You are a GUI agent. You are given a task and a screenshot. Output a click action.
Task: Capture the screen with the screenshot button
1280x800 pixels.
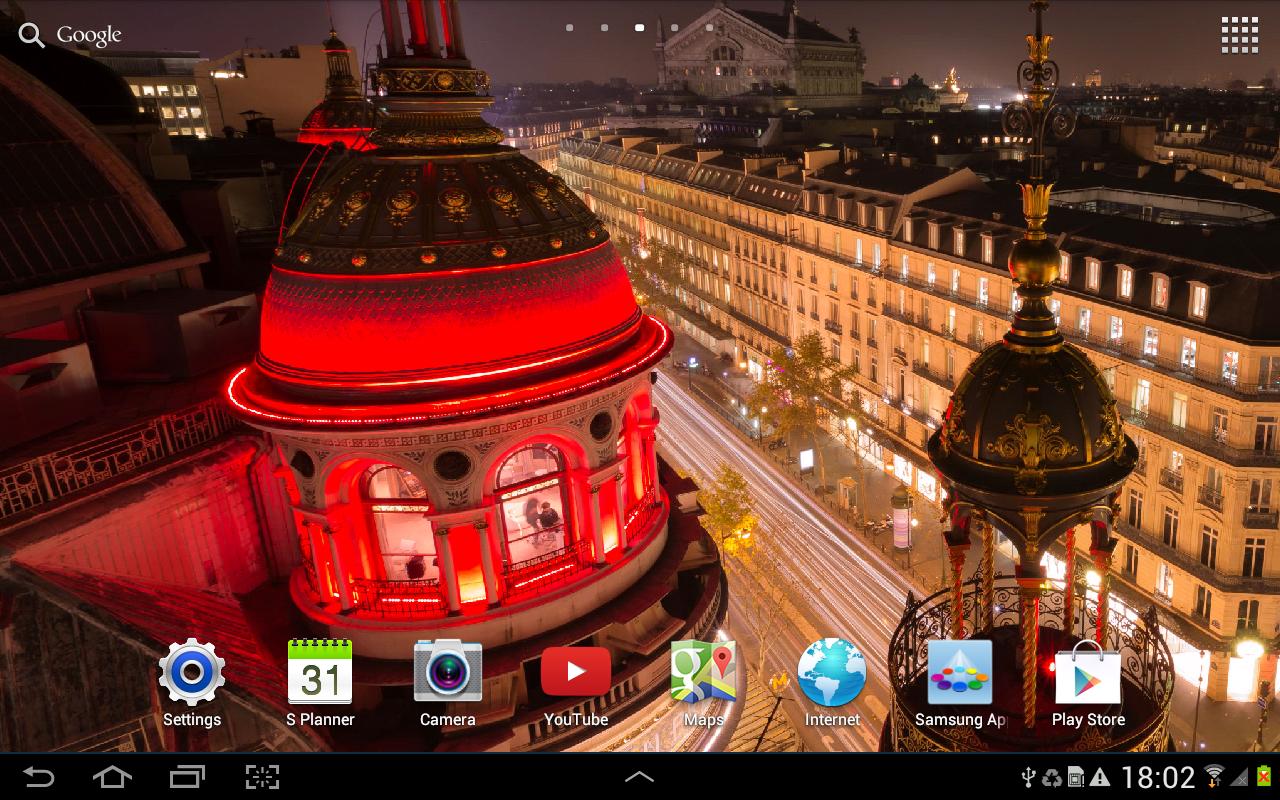coord(262,776)
